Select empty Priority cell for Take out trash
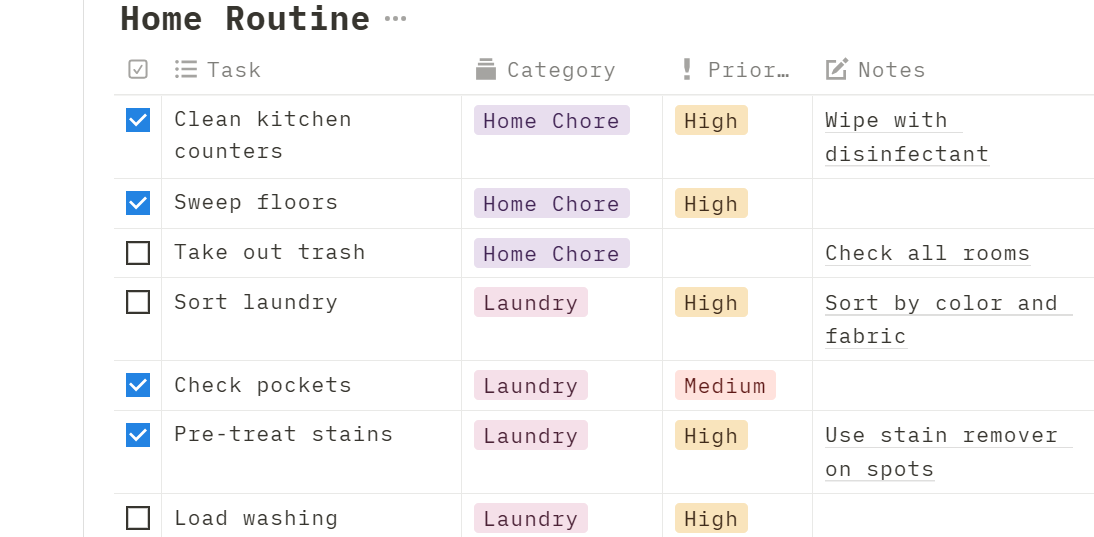Image resolution: width=1094 pixels, height=537 pixels. pos(737,253)
